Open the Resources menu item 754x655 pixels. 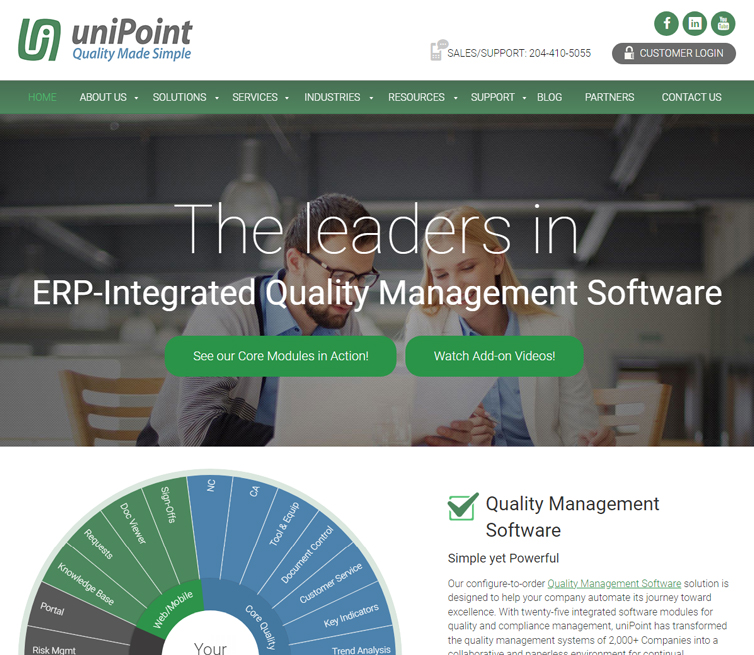(x=416, y=97)
